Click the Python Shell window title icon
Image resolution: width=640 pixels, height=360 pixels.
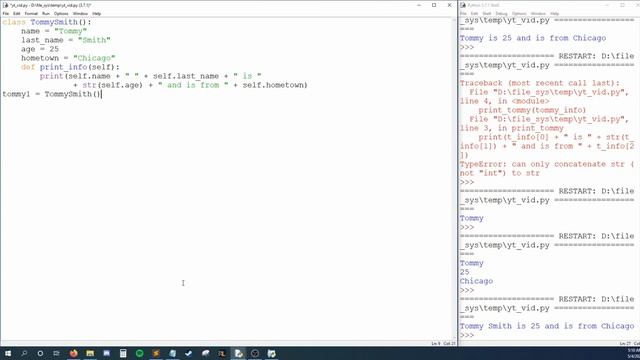click(x=463, y=5)
